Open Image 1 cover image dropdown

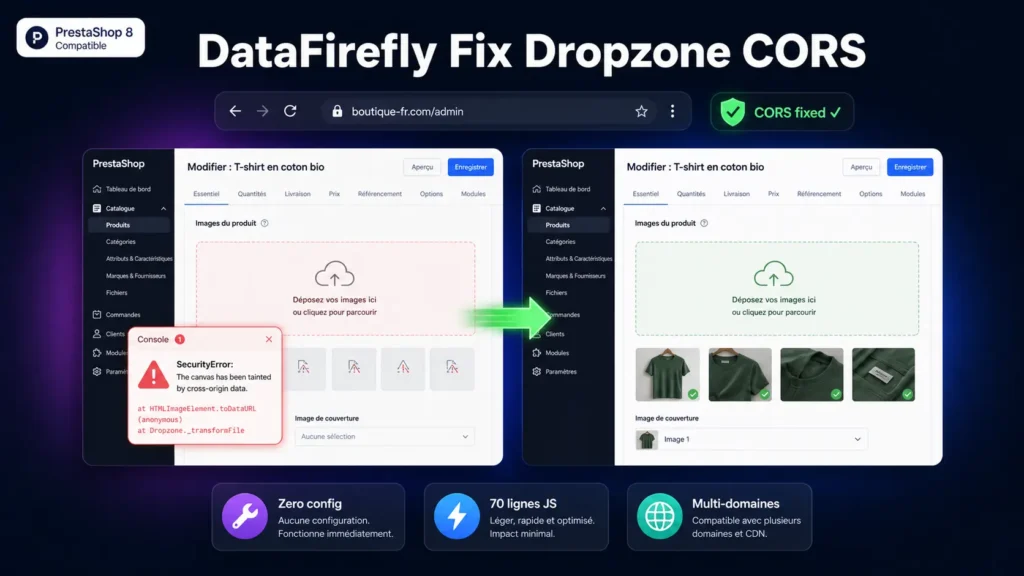click(x=751, y=440)
